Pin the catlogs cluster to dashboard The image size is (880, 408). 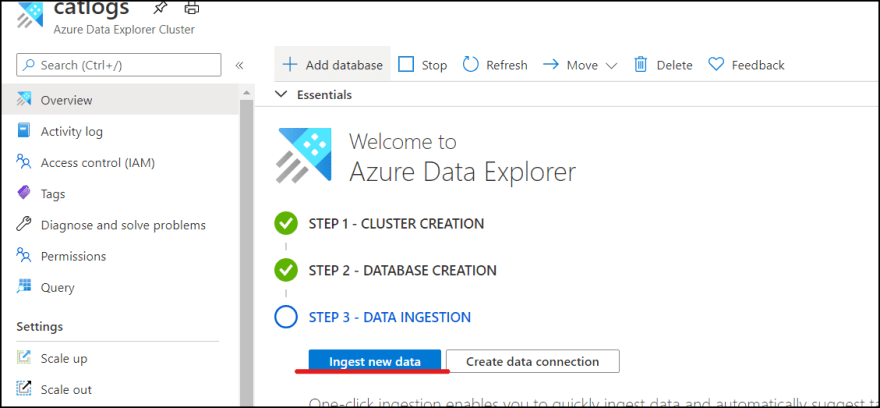(x=159, y=7)
